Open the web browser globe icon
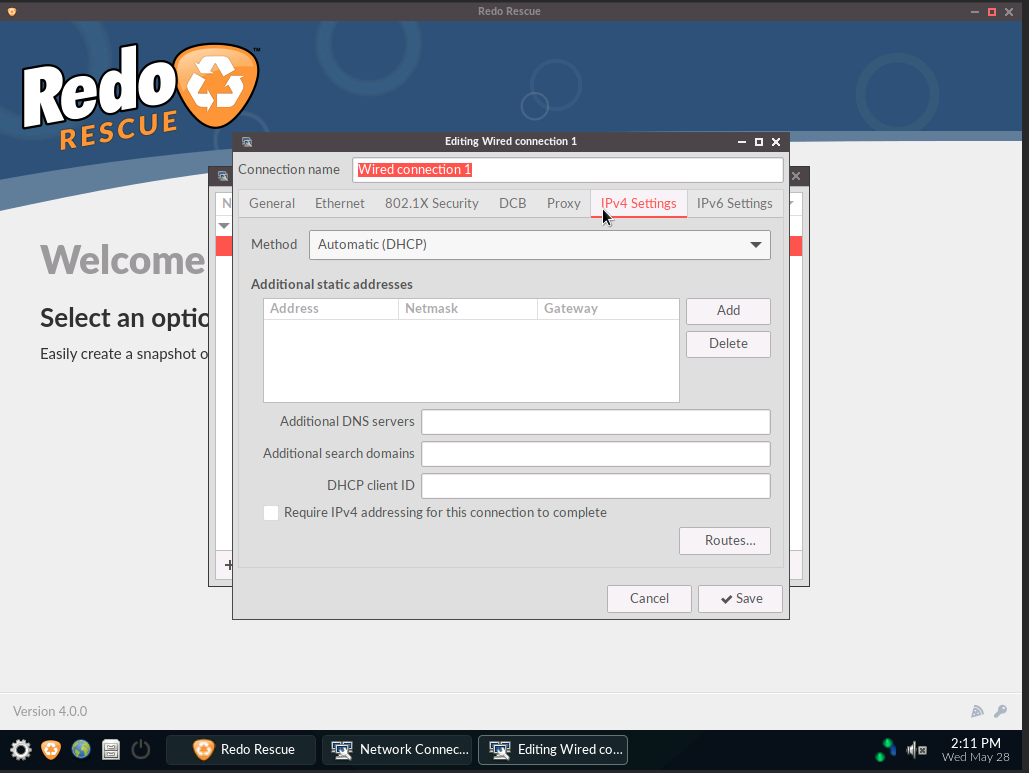This screenshot has width=1029, height=773. 81,749
